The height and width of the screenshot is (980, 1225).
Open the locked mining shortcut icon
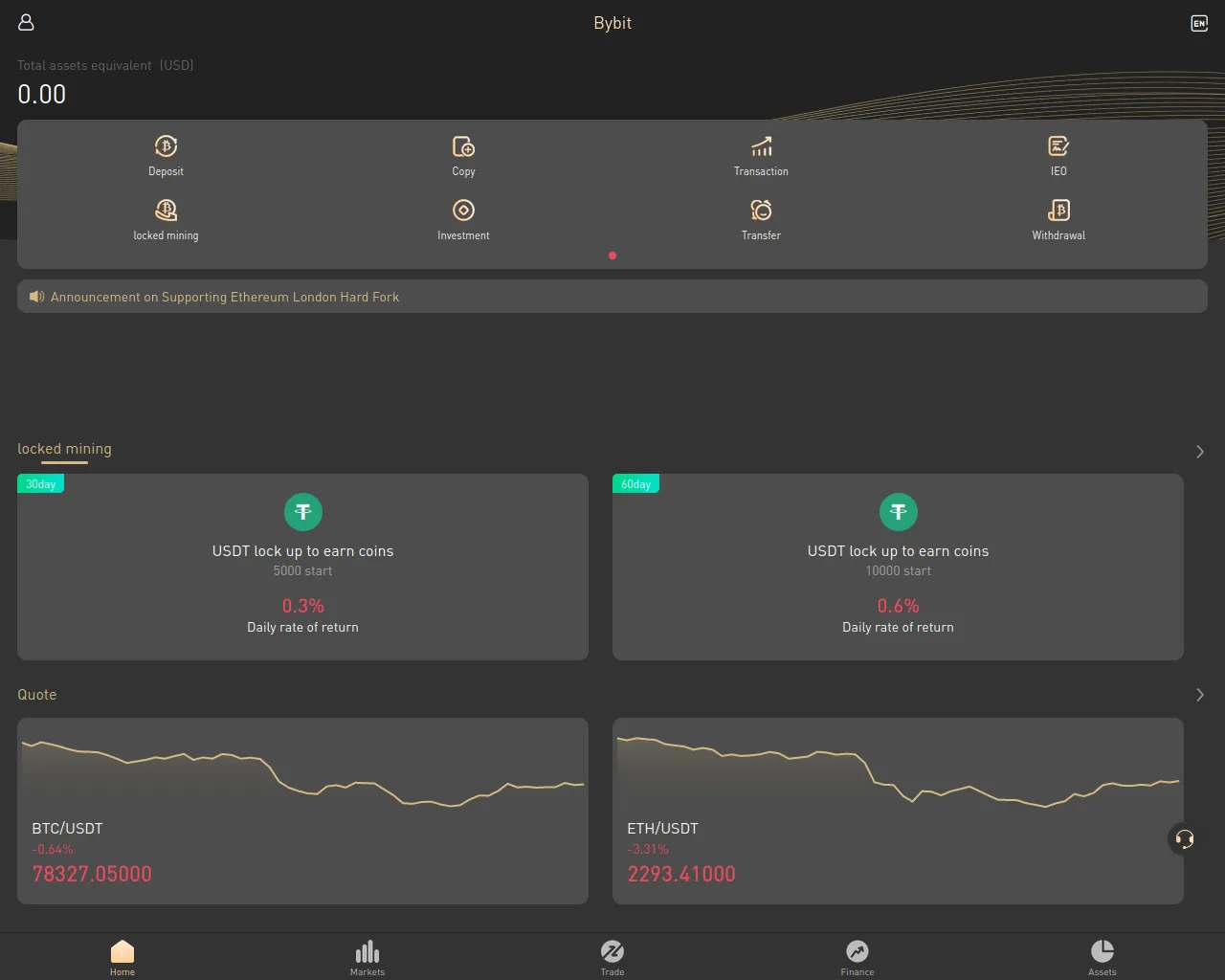click(x=166, y=212)
